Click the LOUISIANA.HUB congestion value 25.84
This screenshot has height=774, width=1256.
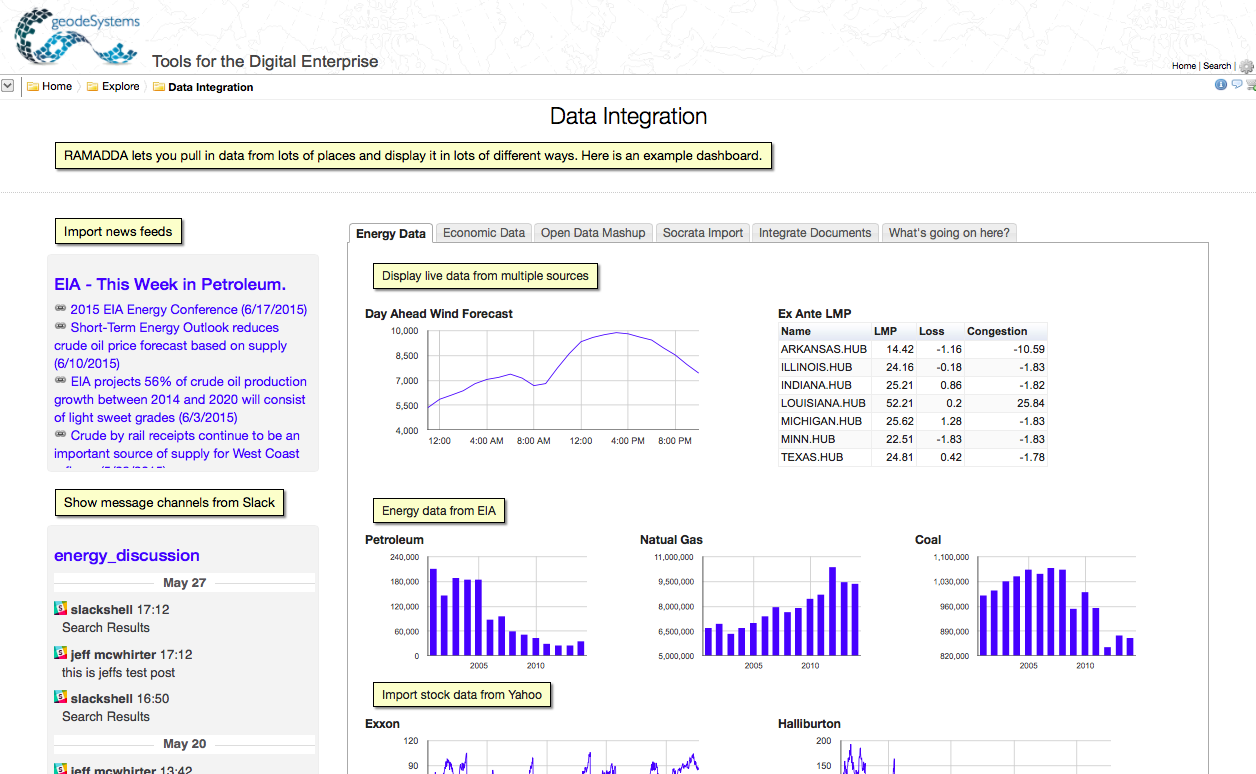coord(1029,403)
